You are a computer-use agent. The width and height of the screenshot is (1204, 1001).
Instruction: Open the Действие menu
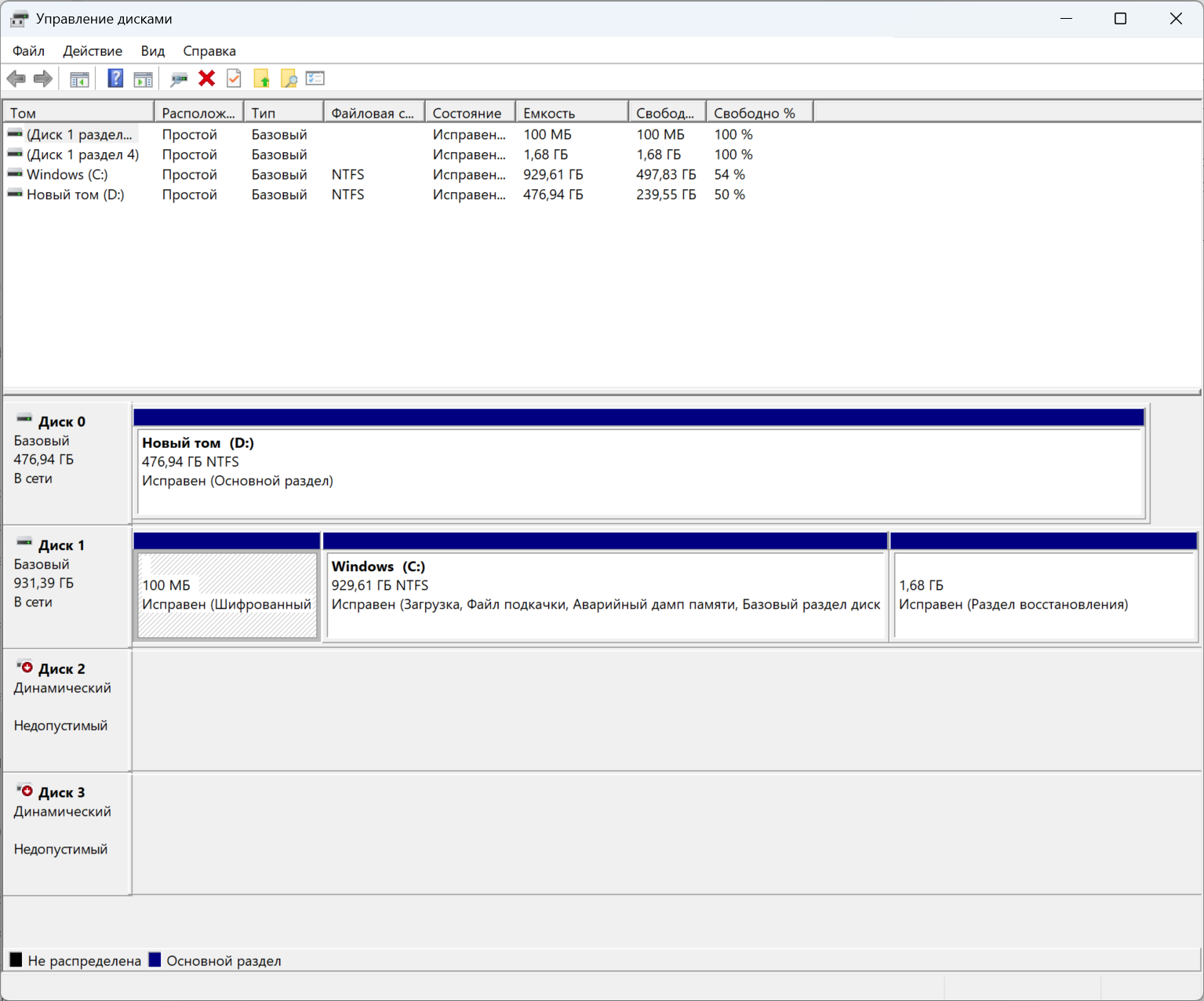(93, 51)
